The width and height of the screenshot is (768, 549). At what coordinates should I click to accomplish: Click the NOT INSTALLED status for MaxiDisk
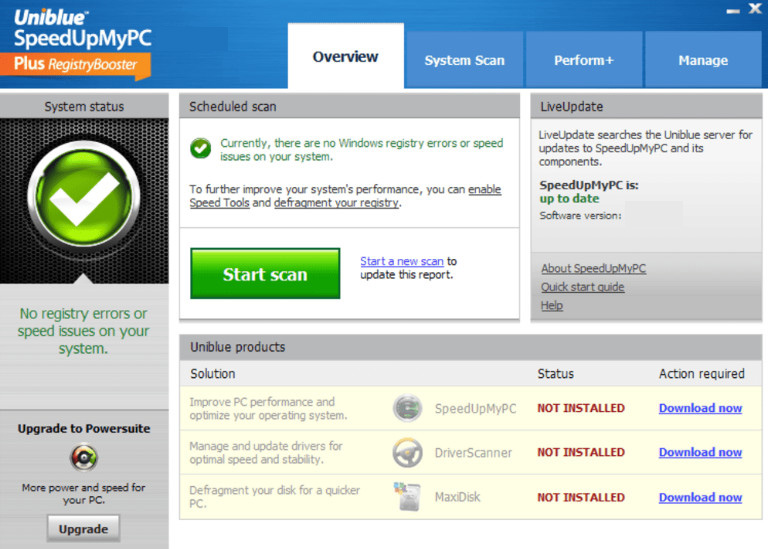coord(581,497)
